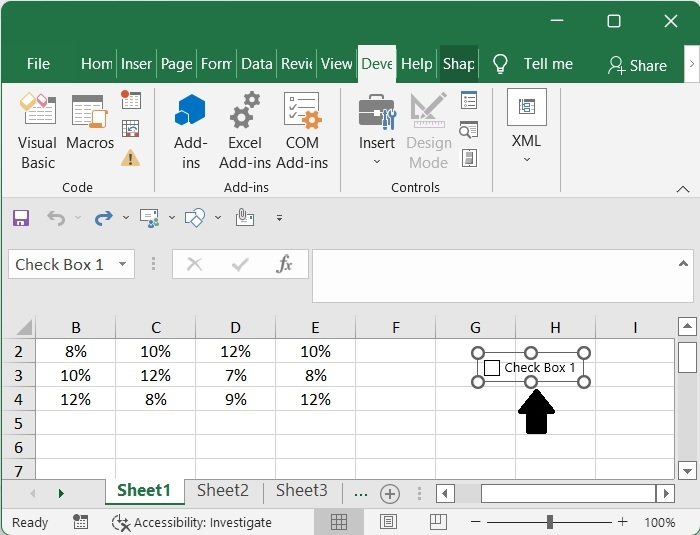This screenshot has width=700, height=535.
Task: Click the macro recording status bar icon
Action: (80, 522)
